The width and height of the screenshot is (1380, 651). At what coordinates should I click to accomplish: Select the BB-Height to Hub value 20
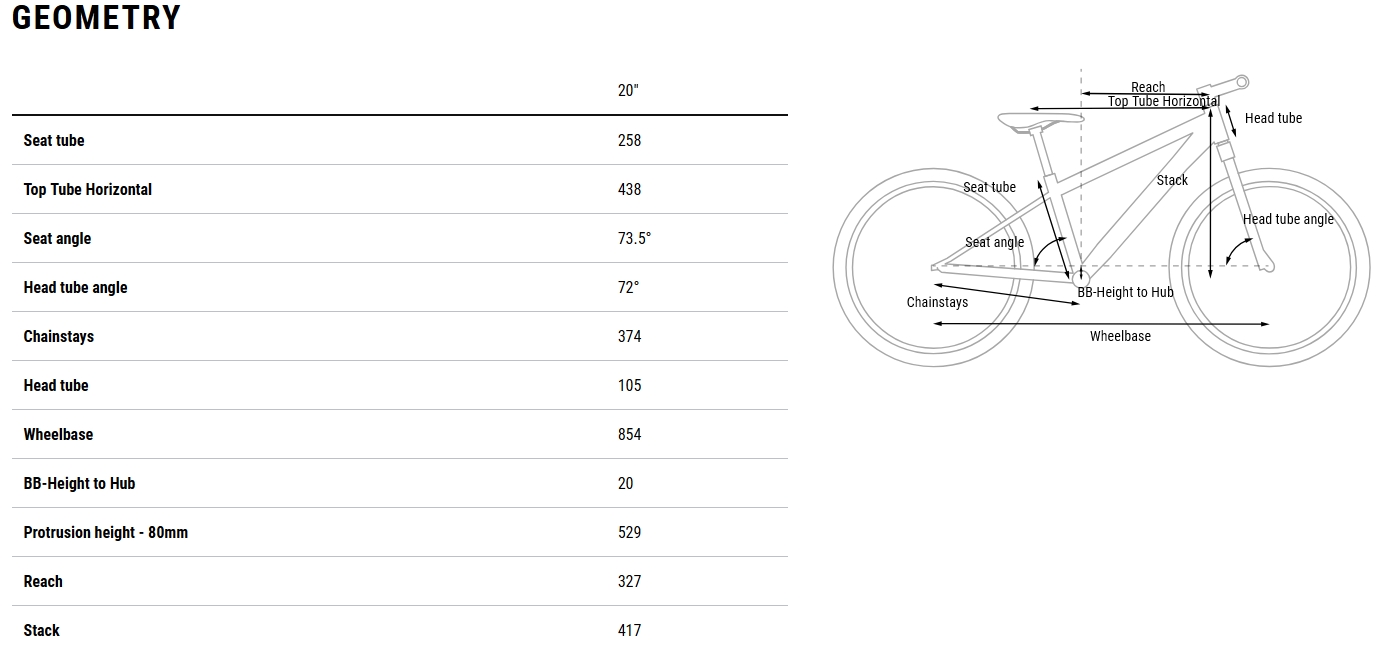[x=626, y=483]
